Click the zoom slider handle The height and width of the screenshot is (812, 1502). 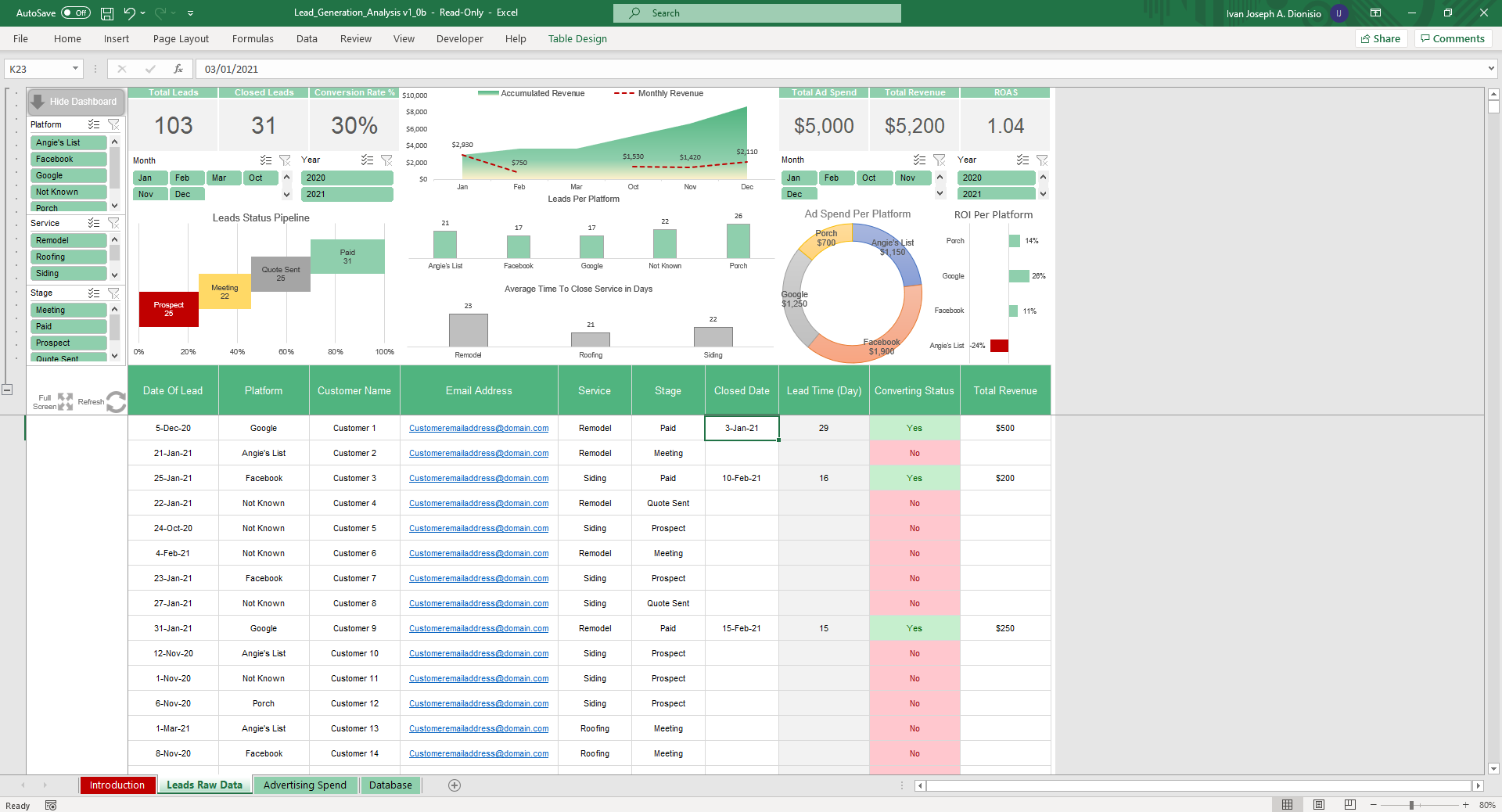coord(1411,805)
